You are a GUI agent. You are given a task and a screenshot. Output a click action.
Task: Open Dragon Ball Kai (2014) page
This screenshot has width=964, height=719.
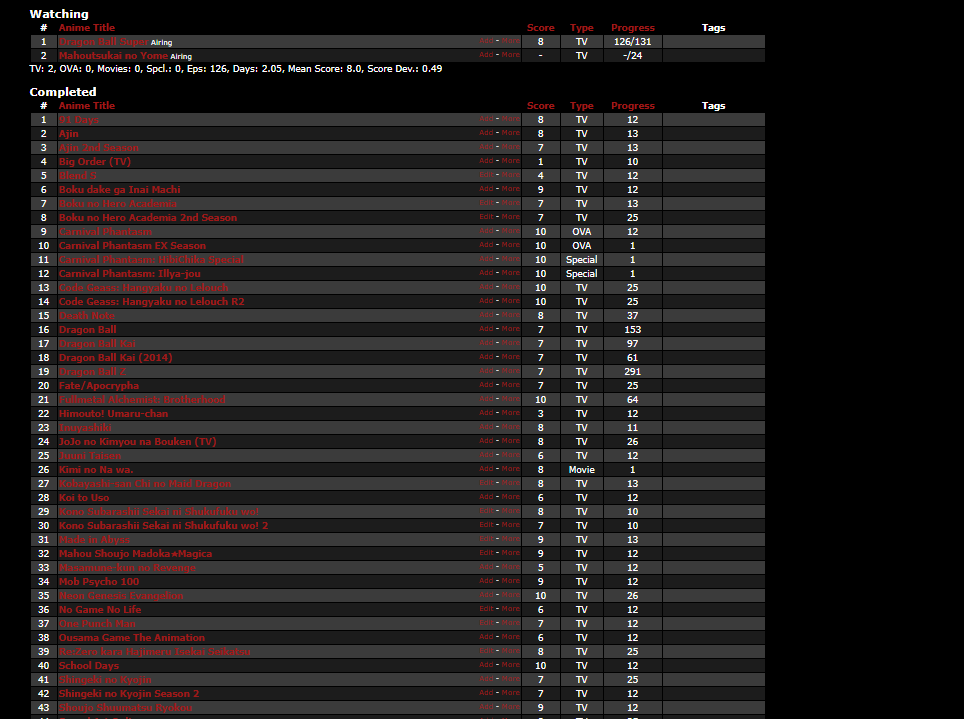(x=116, y=357)
